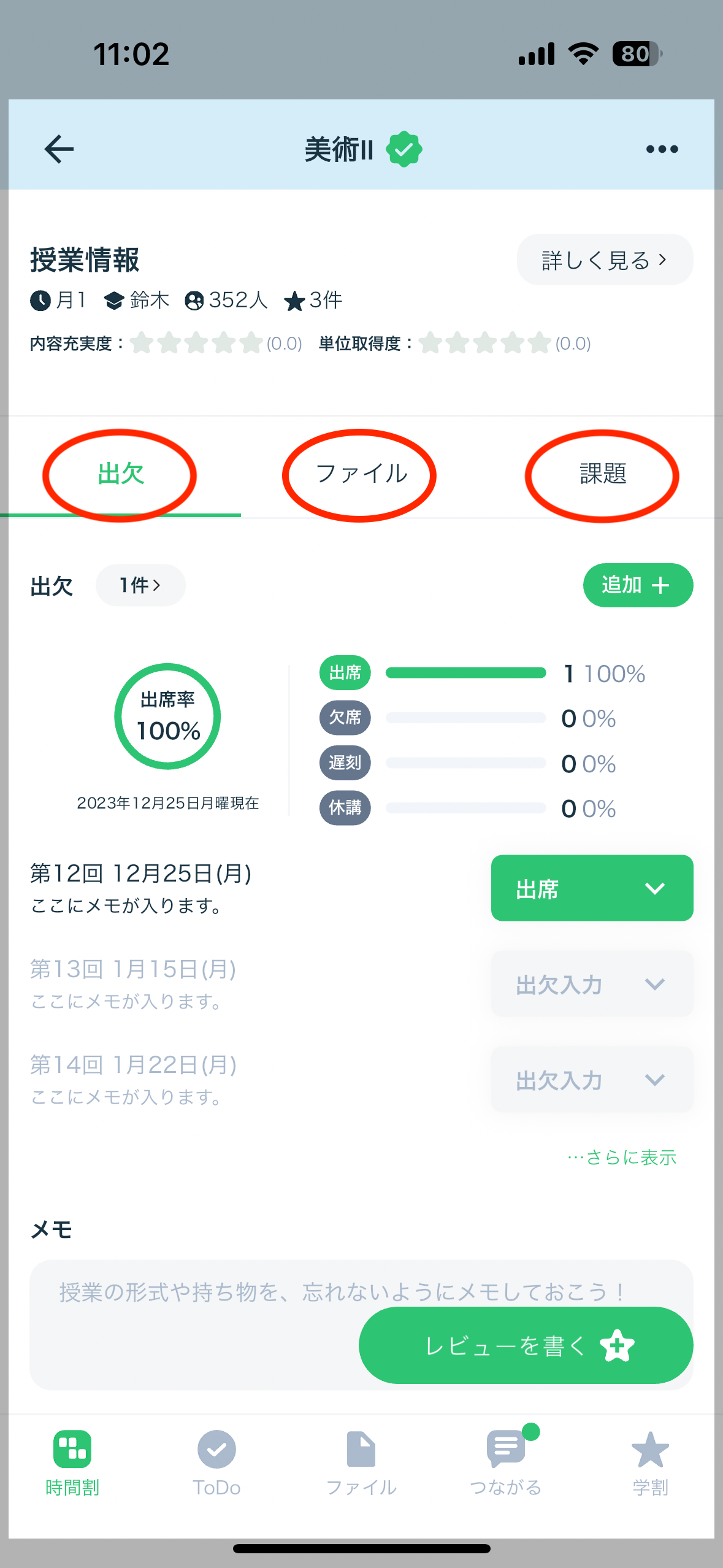The image size is (723, 1568).
Task: Select the 欠席 absence status pill
Action: coord(345,718)
